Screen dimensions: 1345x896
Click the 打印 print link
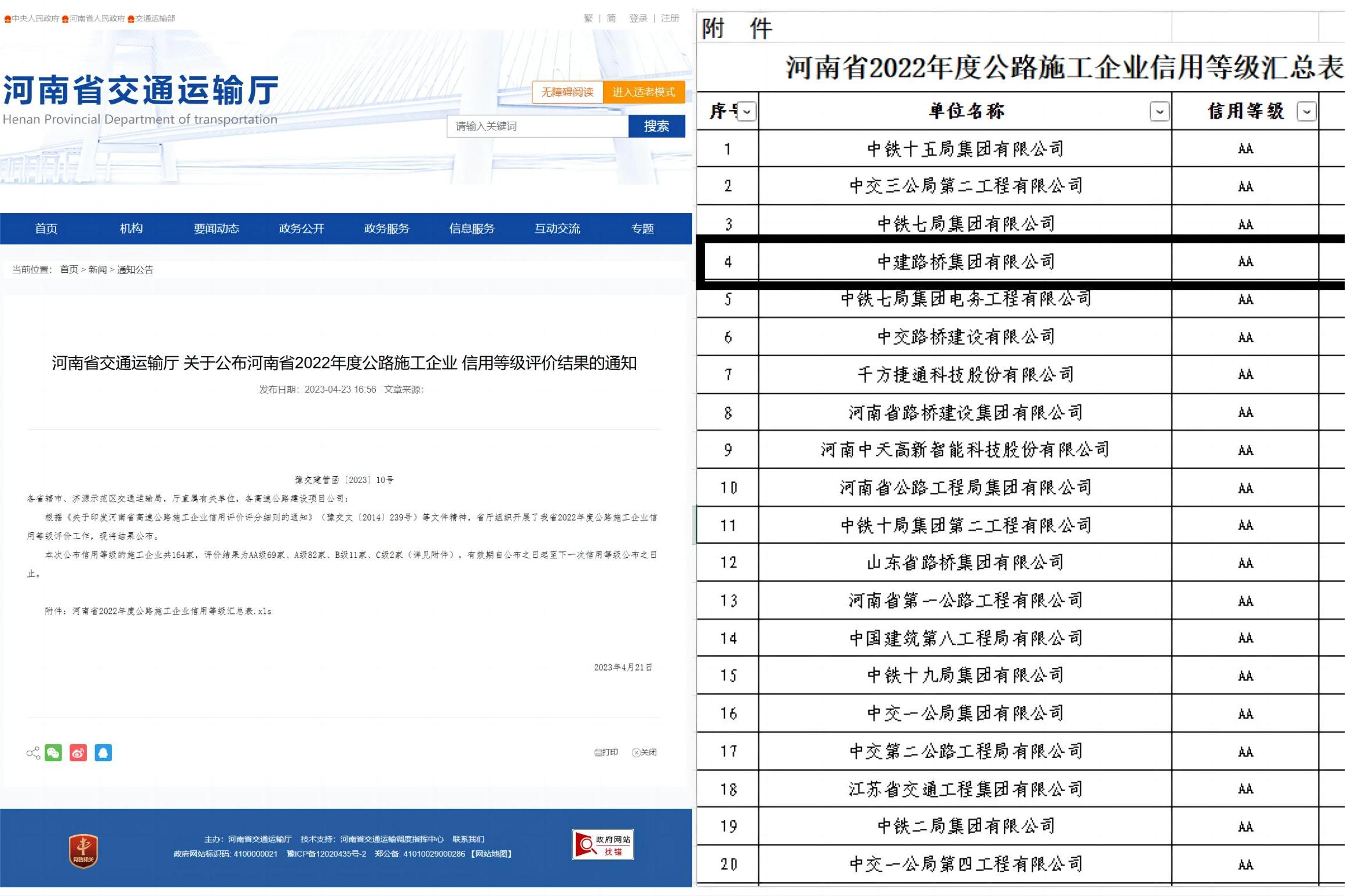pyautogui.click(x=606, y=752)
